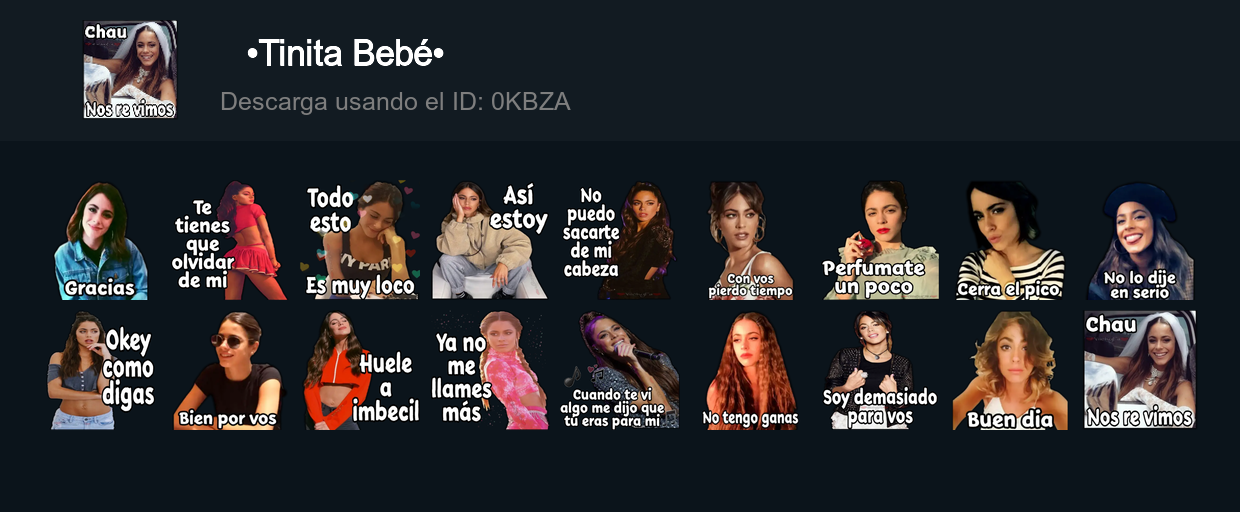Select the 'Buen dia' sticker
The height and width of the screenshot is (512, 1240).
coord(1010,370)
